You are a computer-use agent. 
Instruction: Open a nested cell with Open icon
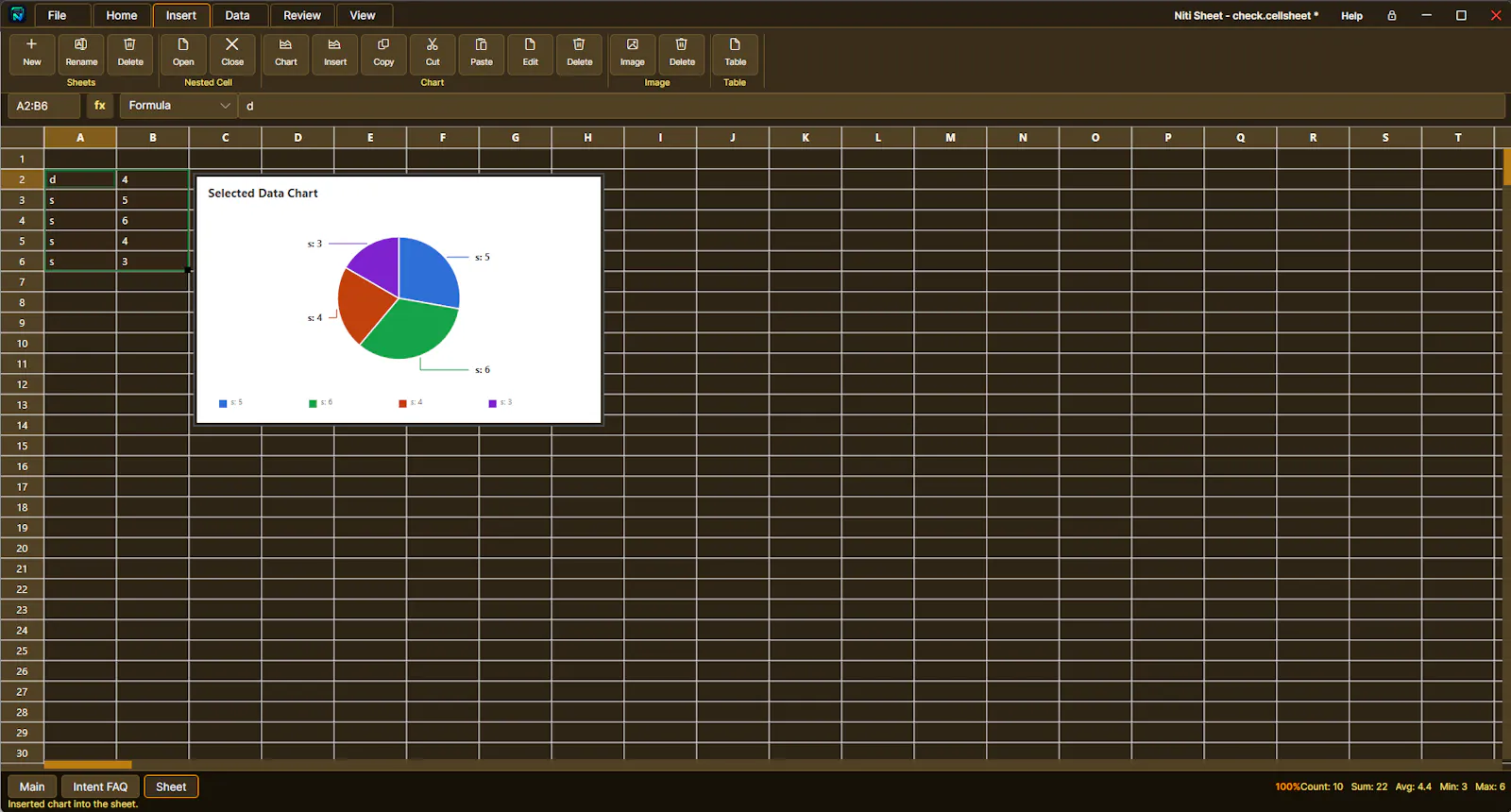[183, 53]
